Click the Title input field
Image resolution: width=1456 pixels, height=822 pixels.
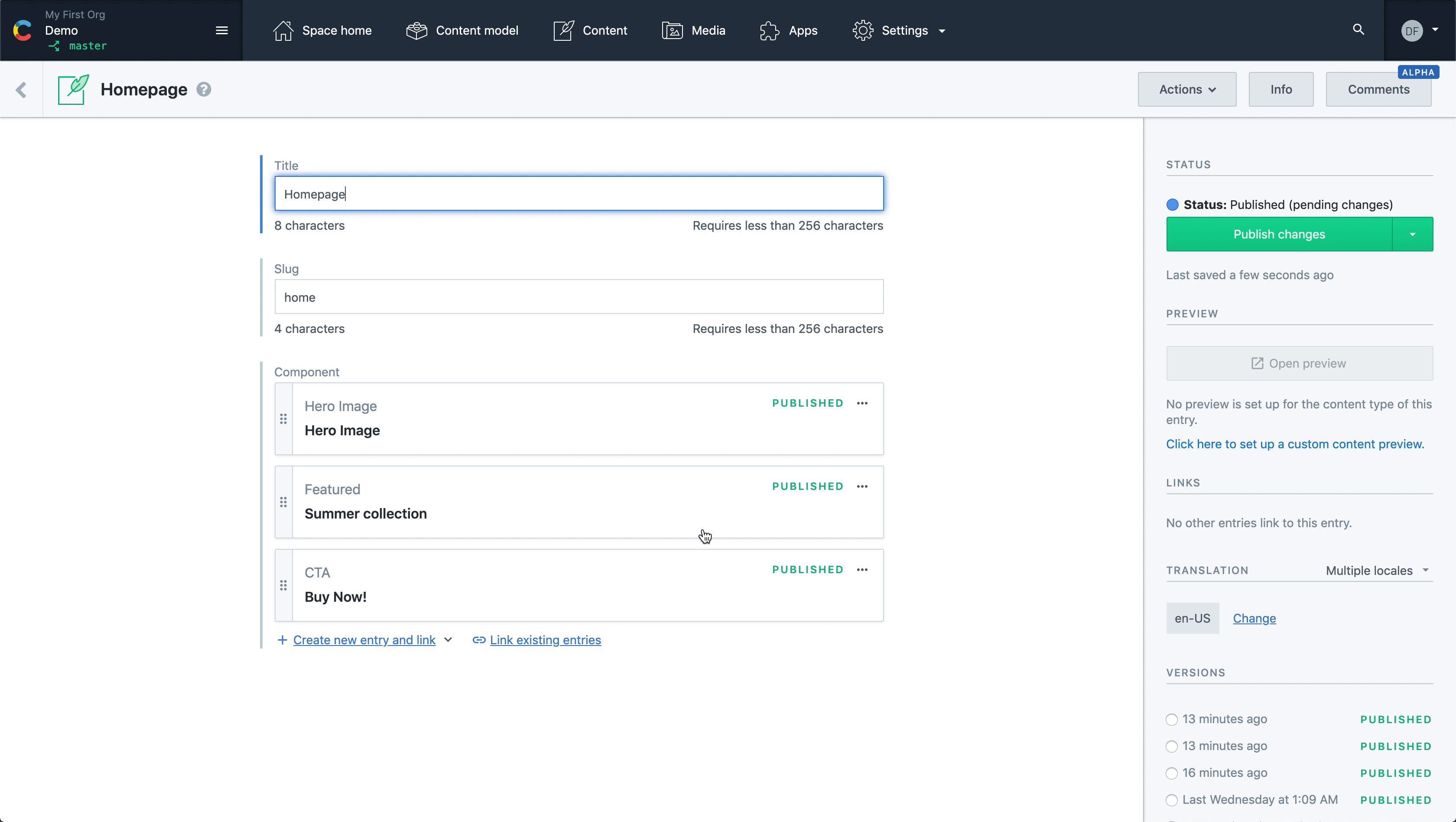click(579, 193)
